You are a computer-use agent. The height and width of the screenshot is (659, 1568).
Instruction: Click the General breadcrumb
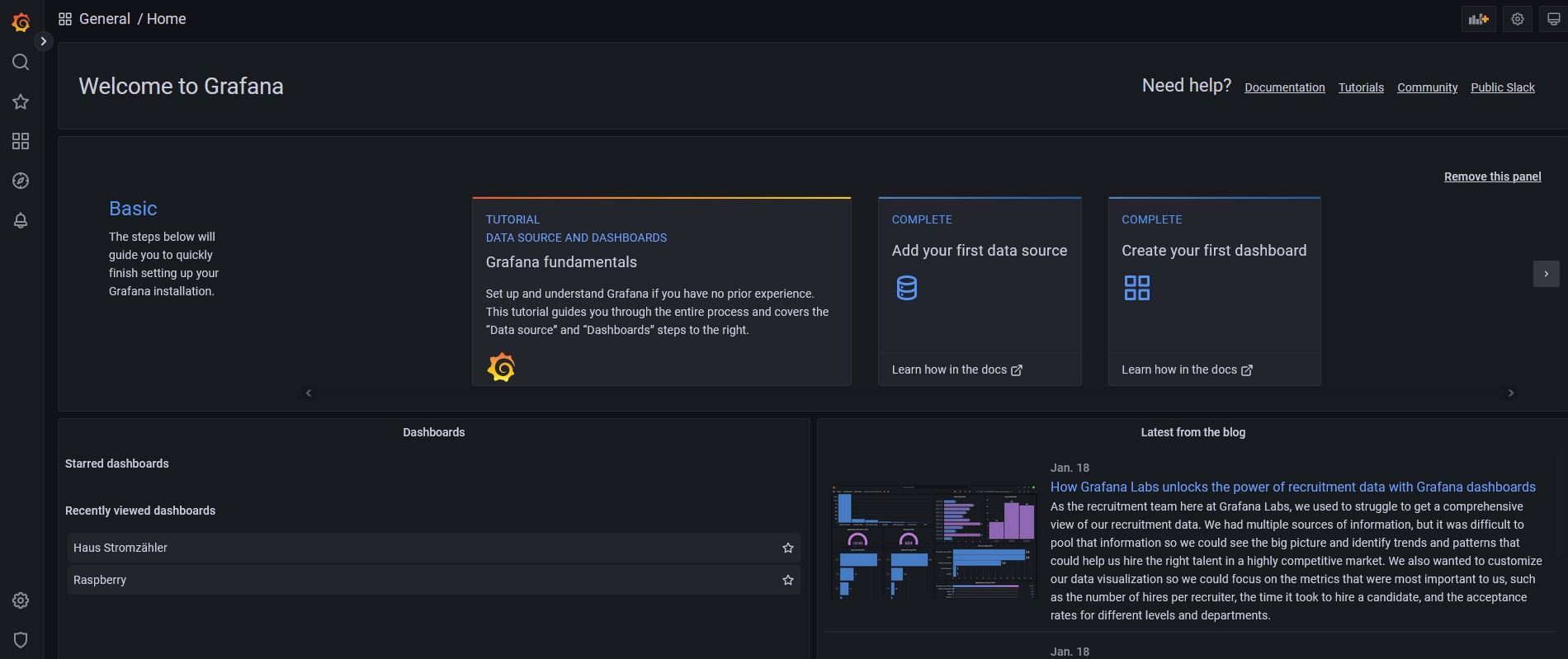tap(105, 19)
